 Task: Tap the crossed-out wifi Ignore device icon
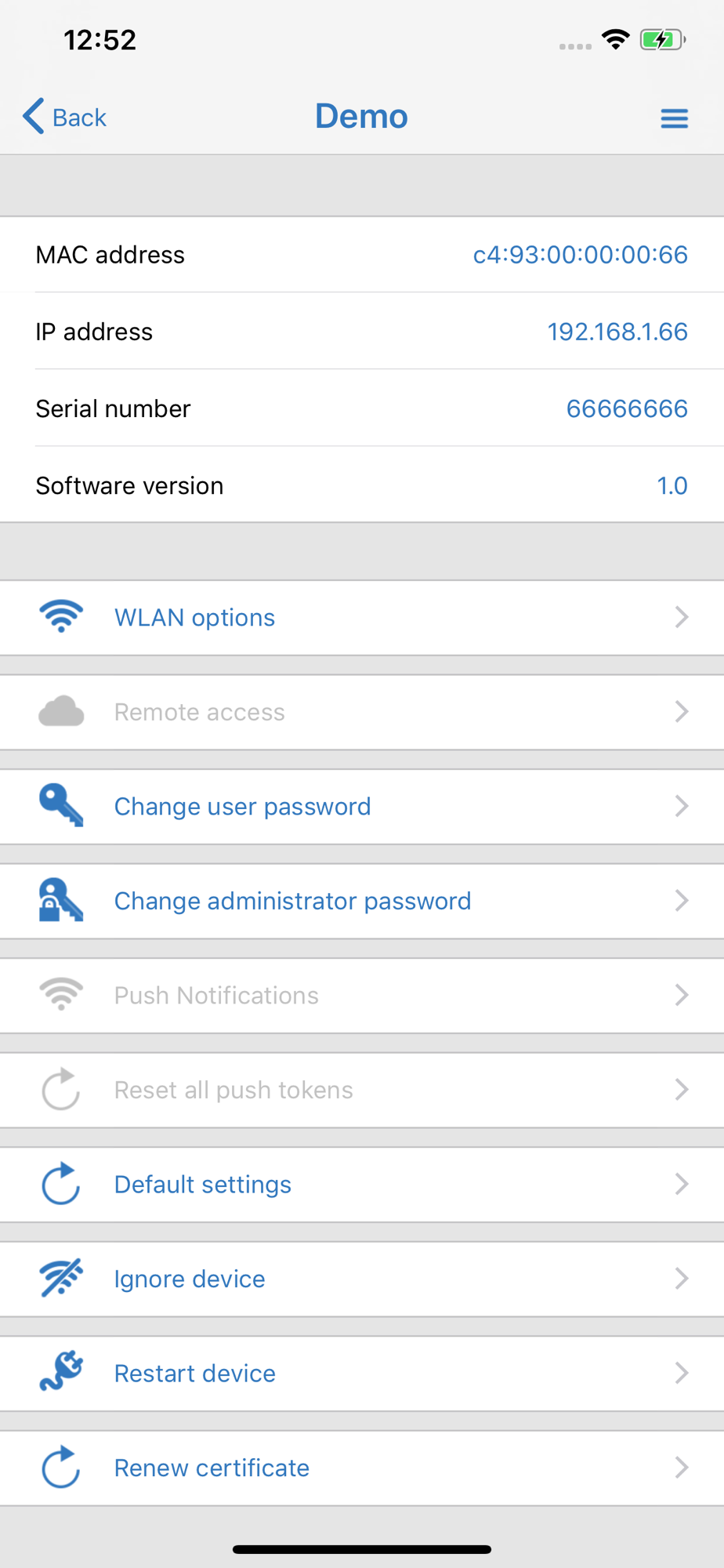(61, 1278)
